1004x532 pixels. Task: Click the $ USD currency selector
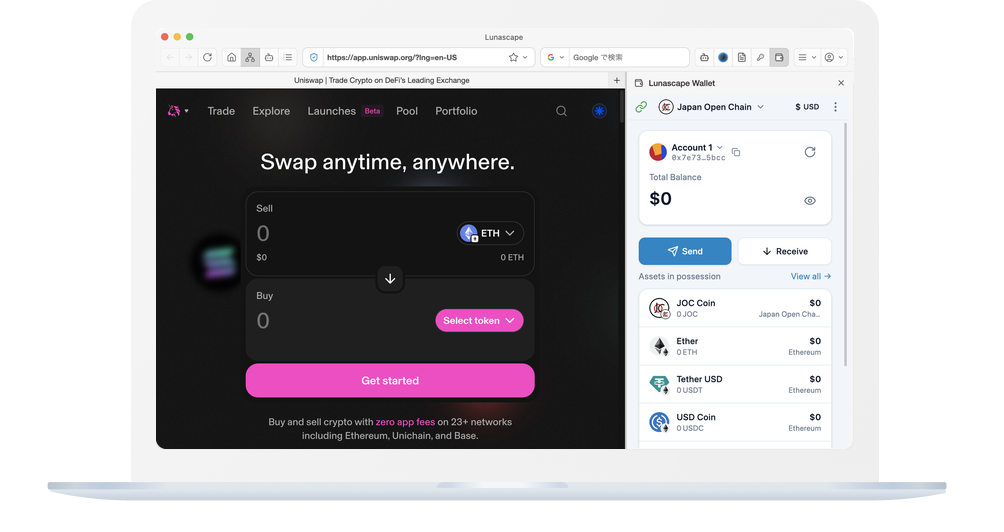click(807, 107)
